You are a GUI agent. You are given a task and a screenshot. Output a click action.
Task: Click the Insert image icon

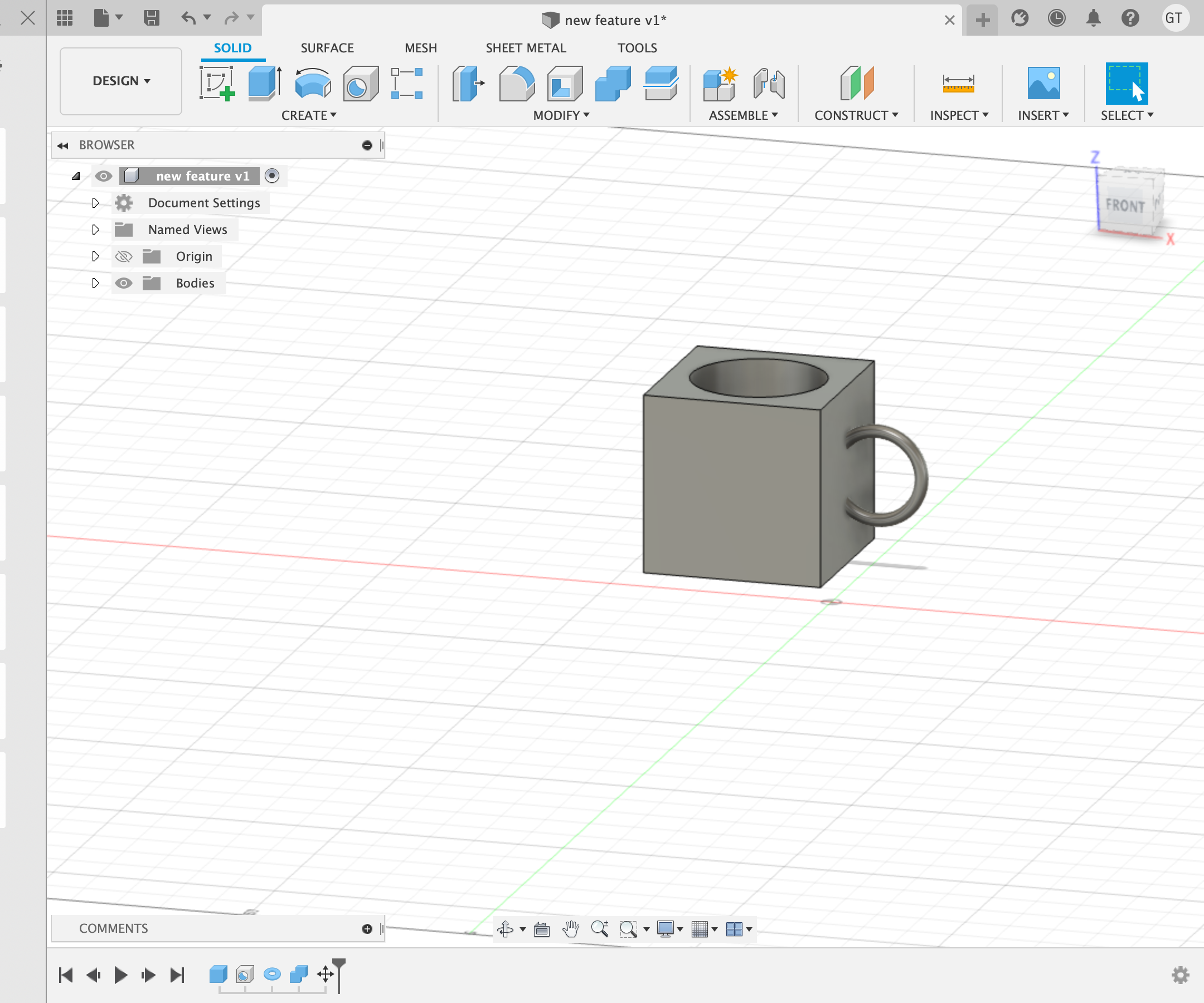pos(1043,84)
